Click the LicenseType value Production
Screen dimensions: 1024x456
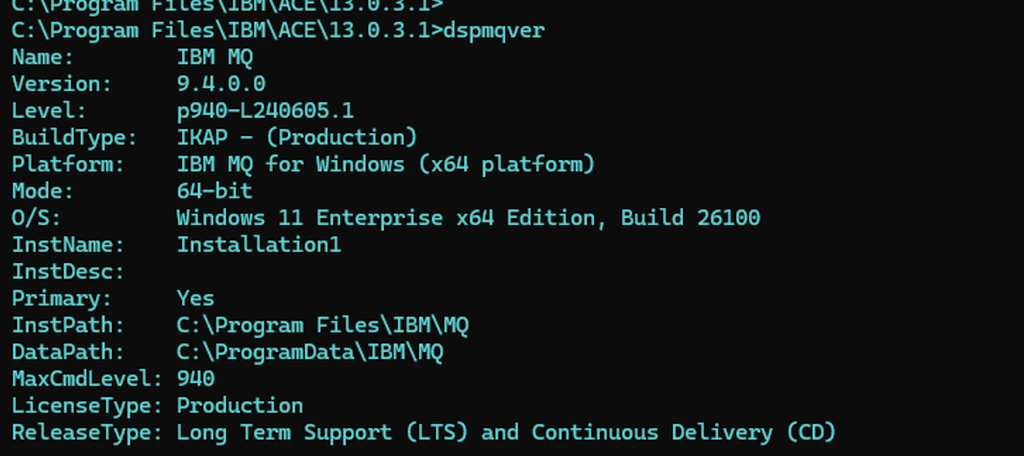point(240,406)
